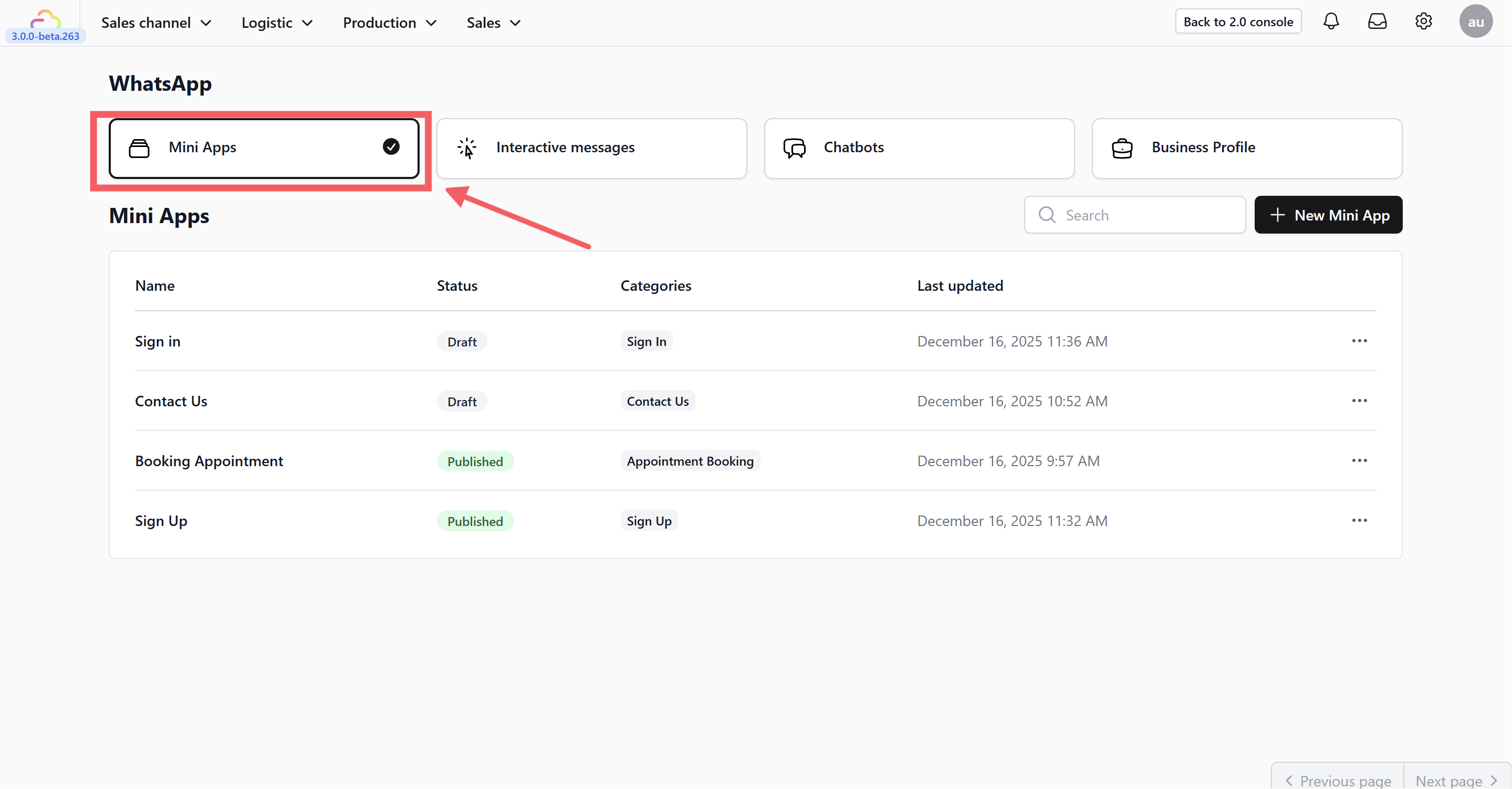Click the Status column header

[x=457, y=286]
